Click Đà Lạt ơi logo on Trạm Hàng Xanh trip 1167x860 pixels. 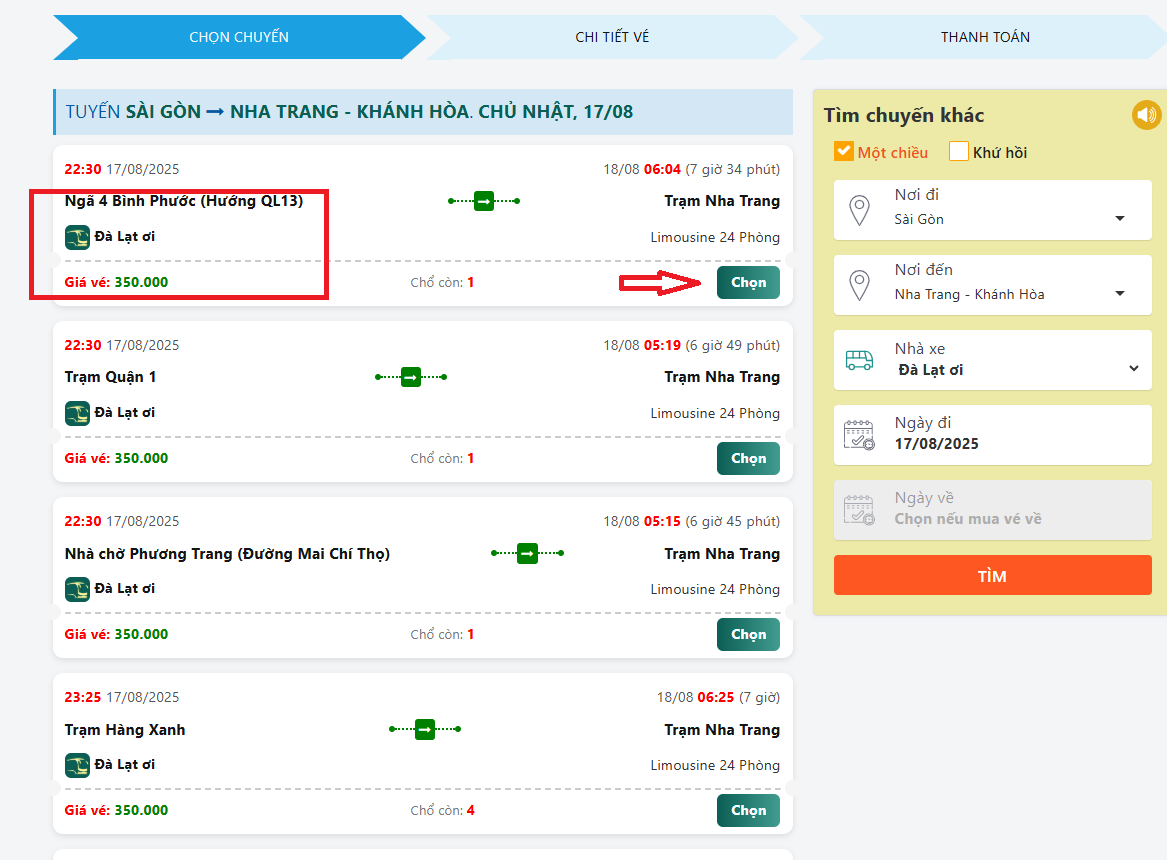[77, 765]
